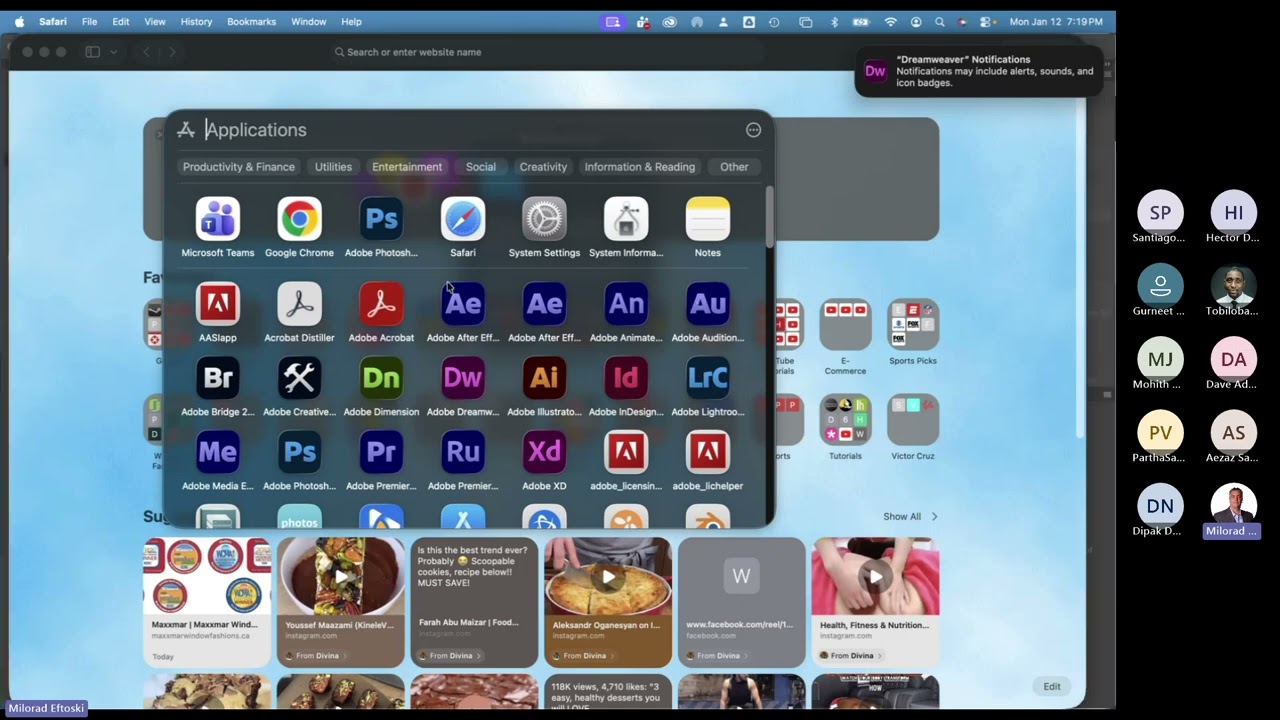Open Adobe Dreamweaver (Dw) app icon
1280x720 pixels.
point(463,378)
